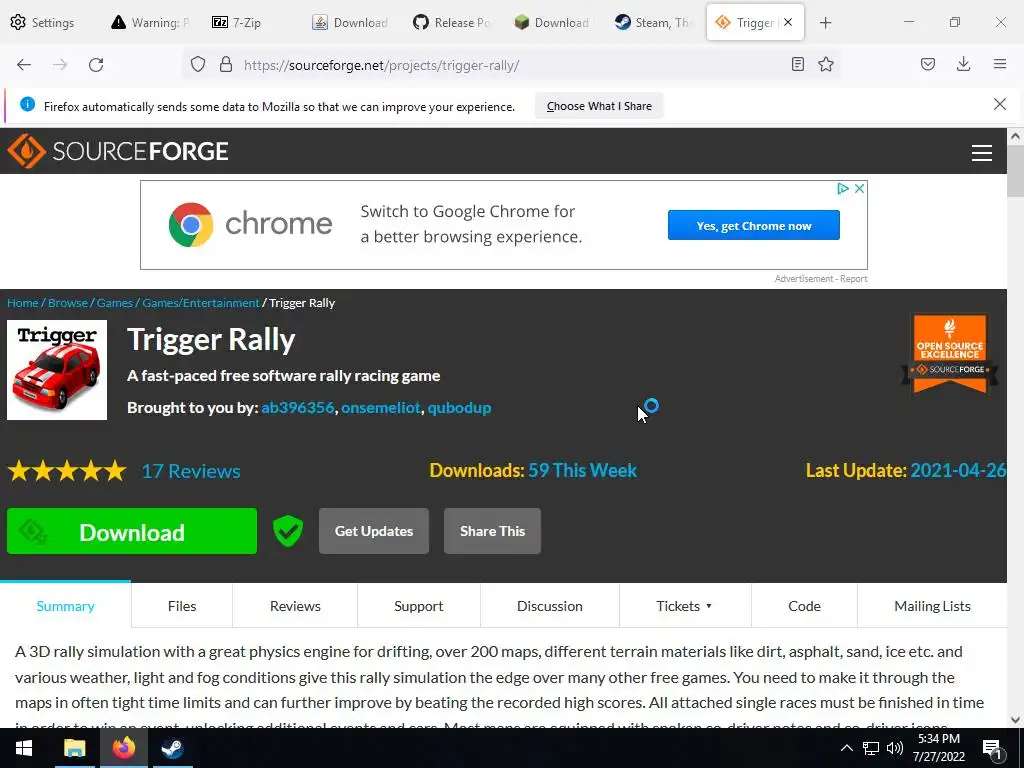Open the Discussion tab
Screen dimensions: 1024x768
pyautogui.click(x=550, y=606)
